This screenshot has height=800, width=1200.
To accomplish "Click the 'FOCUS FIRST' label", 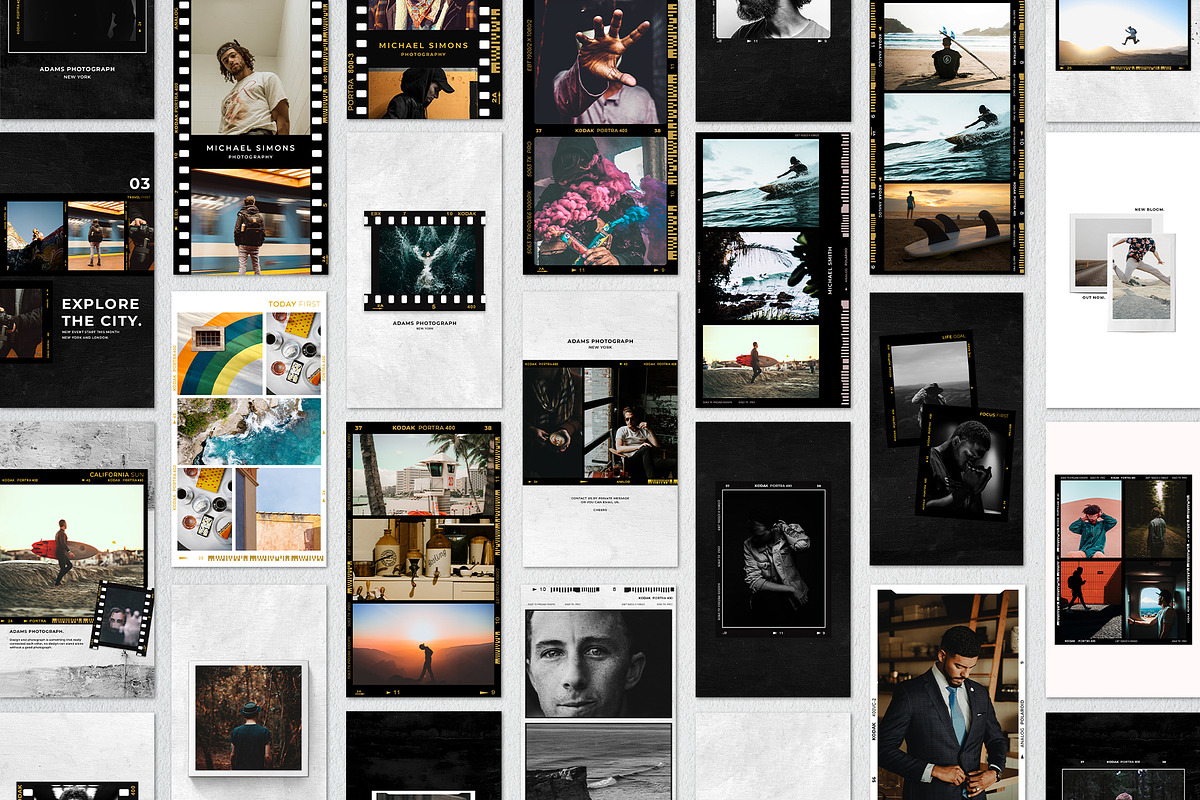I will pos(995,414).
